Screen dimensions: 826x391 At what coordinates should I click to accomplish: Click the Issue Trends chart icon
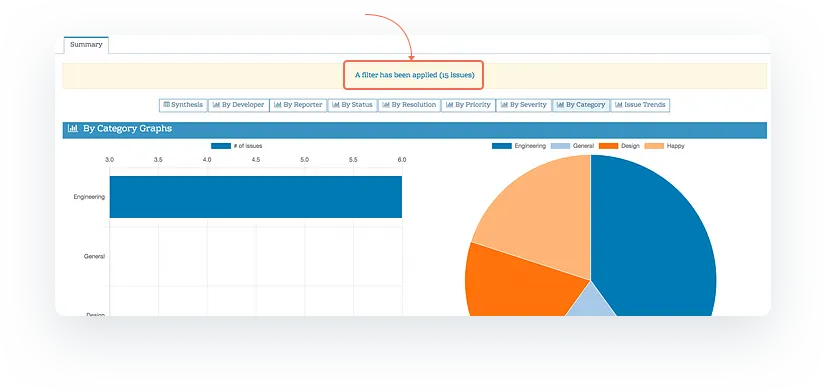[x=619, y=105]
